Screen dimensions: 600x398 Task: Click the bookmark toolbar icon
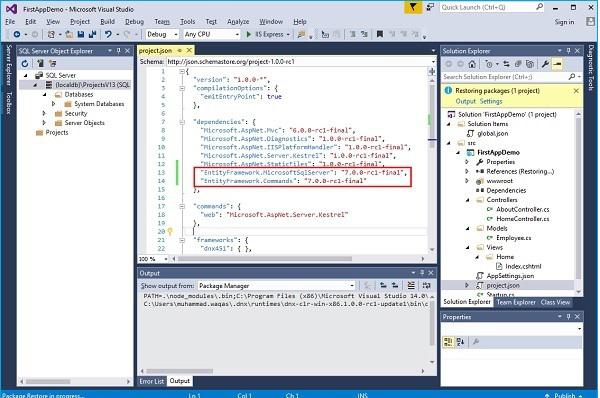(x=380, y=34)
